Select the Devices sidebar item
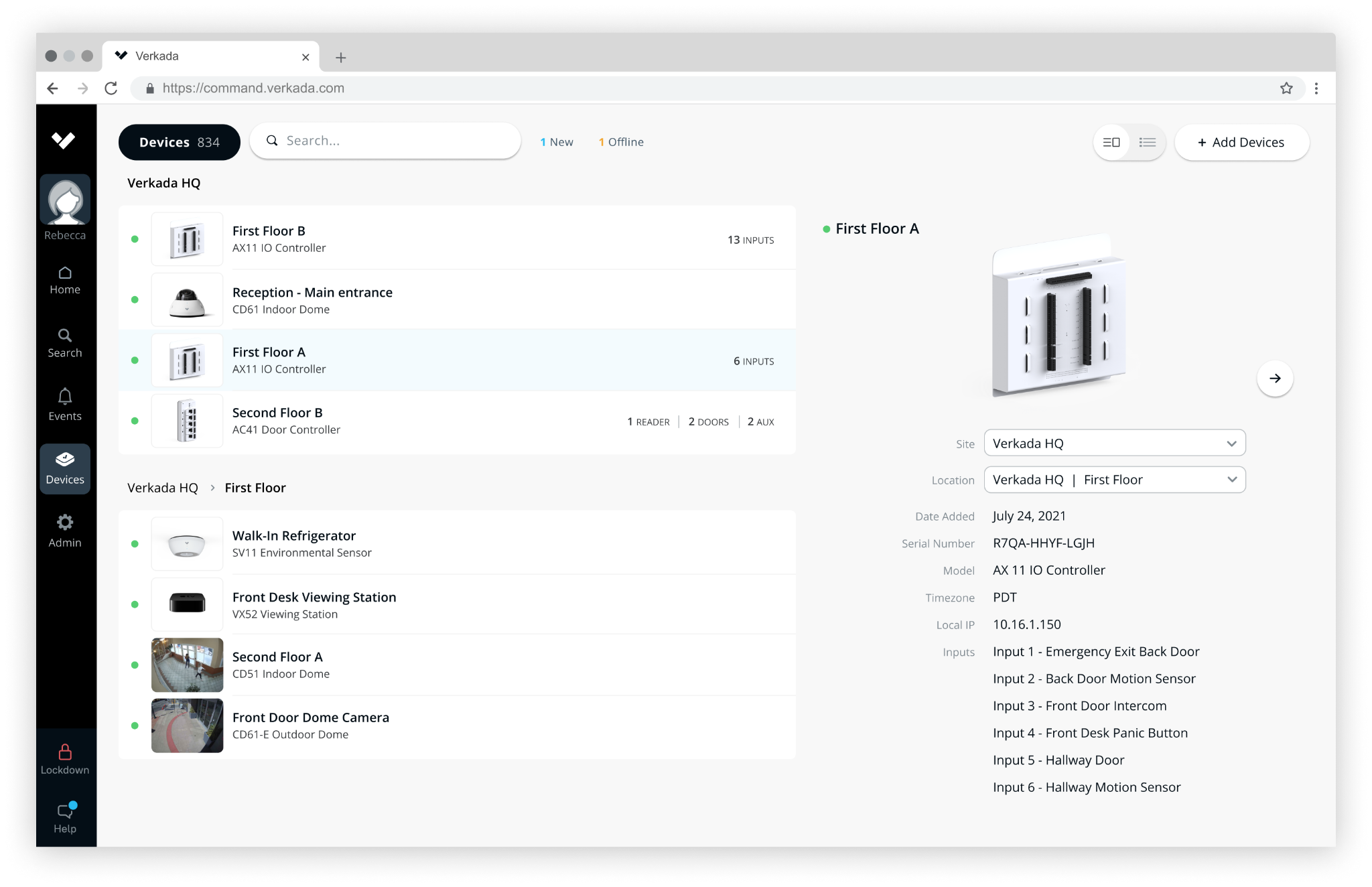The image size is (1372, 887). pos(65,468)
